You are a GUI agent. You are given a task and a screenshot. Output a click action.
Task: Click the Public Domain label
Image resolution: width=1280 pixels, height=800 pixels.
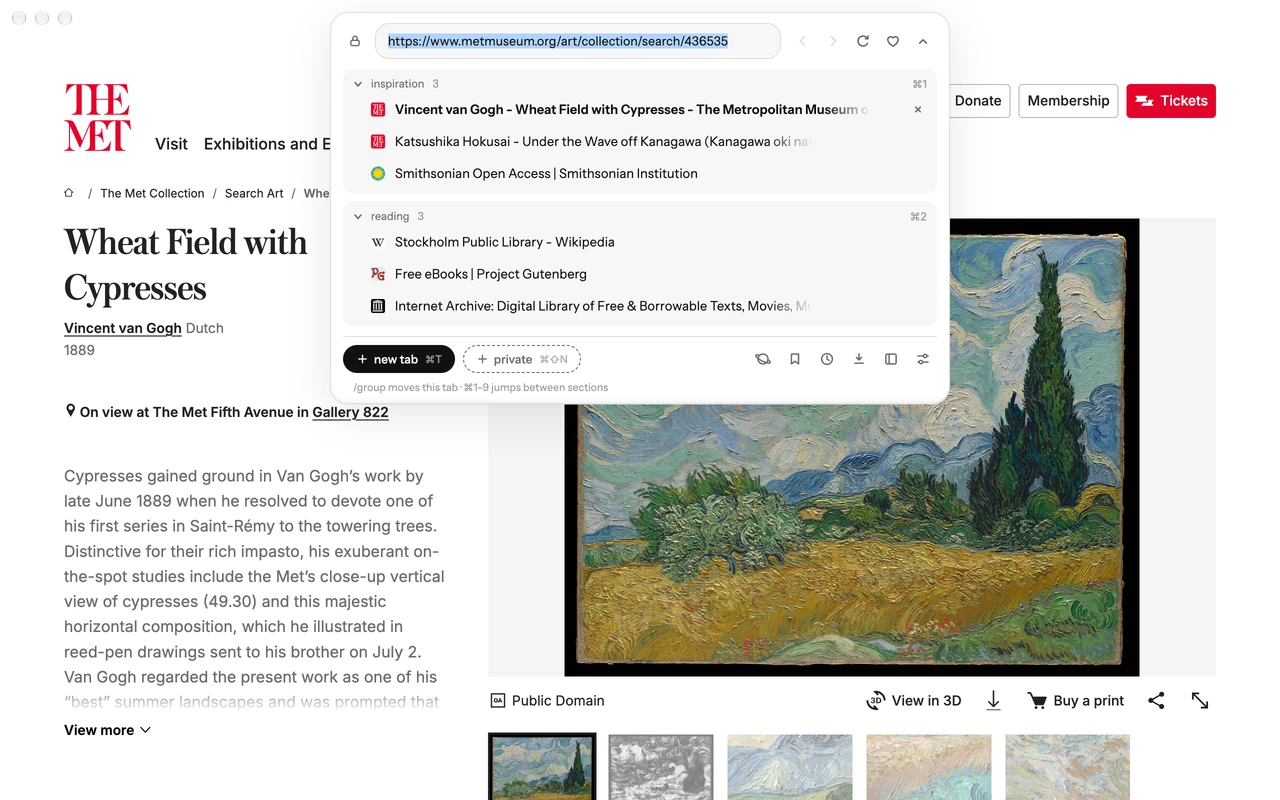click(x=547, y=701)
